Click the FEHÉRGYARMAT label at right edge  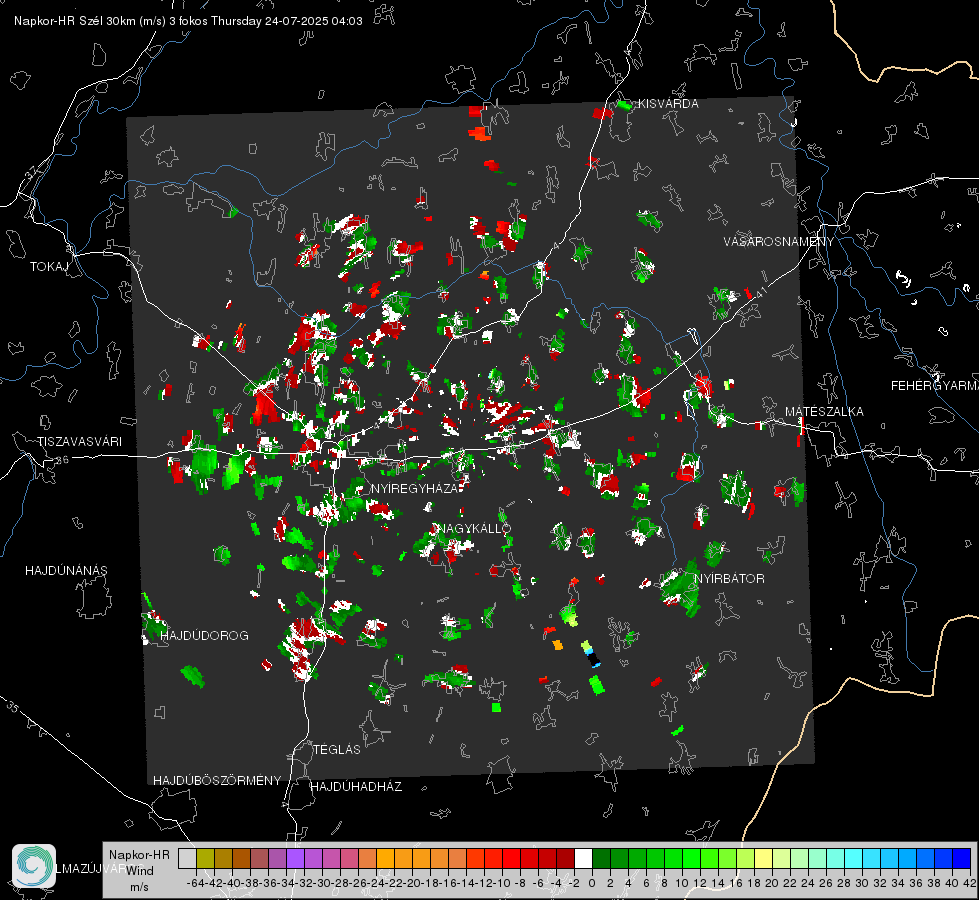coord(934,386)
